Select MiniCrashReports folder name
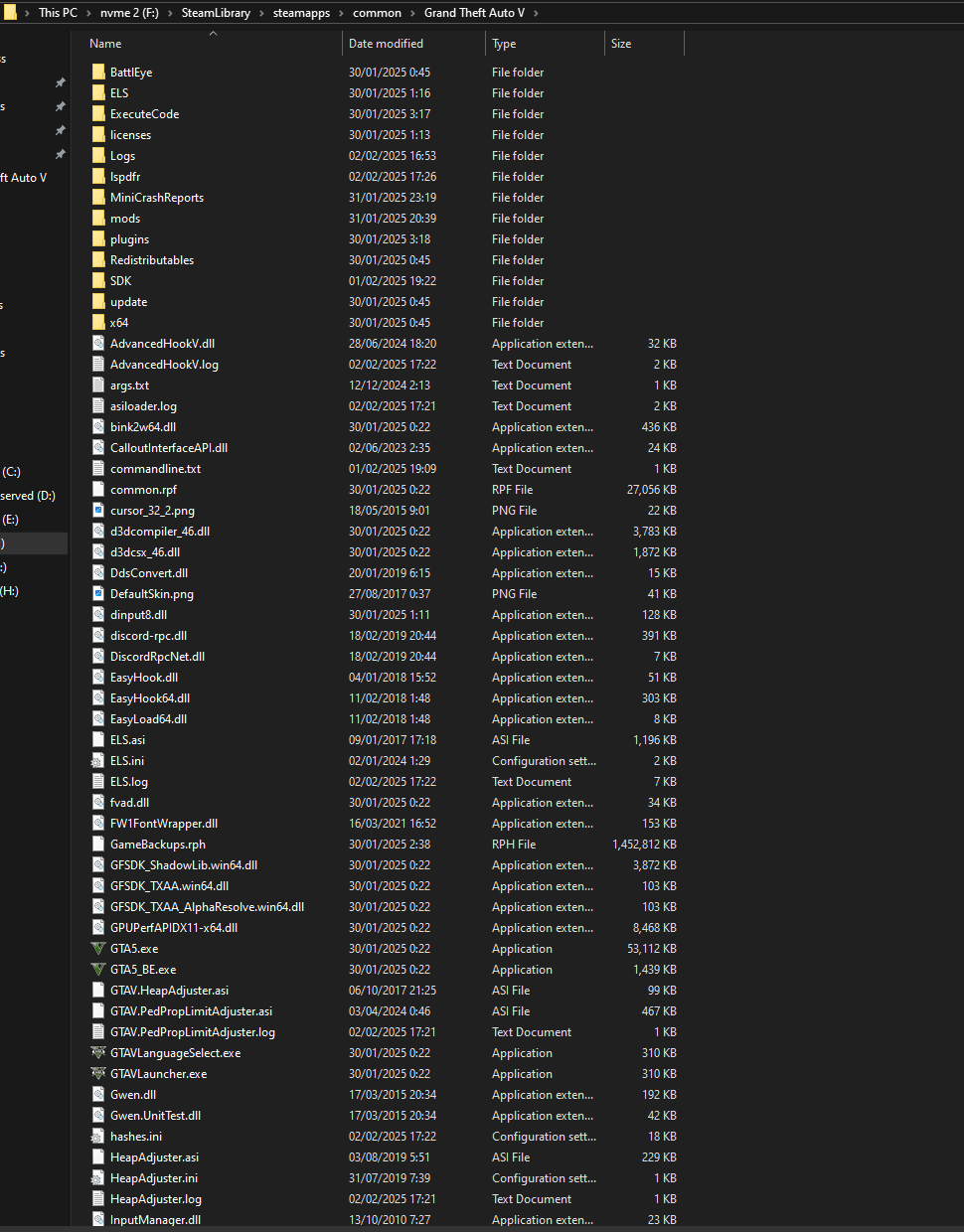This screenshot has height=1232, width=964. (157, 198)
